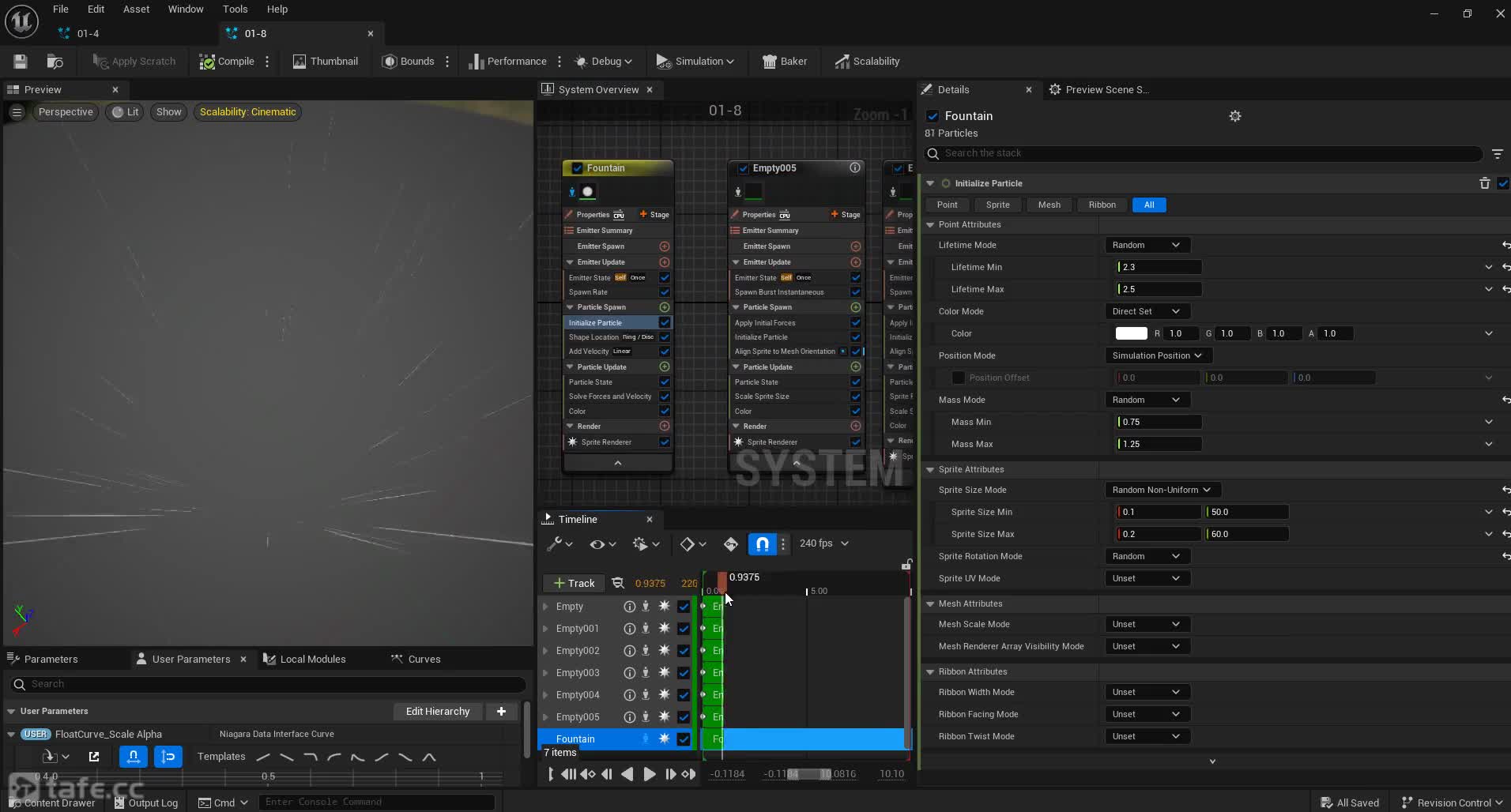The image size is (1511, 812).
Task: Save the current Niagara asset
Action: click(x=21, y=61)
